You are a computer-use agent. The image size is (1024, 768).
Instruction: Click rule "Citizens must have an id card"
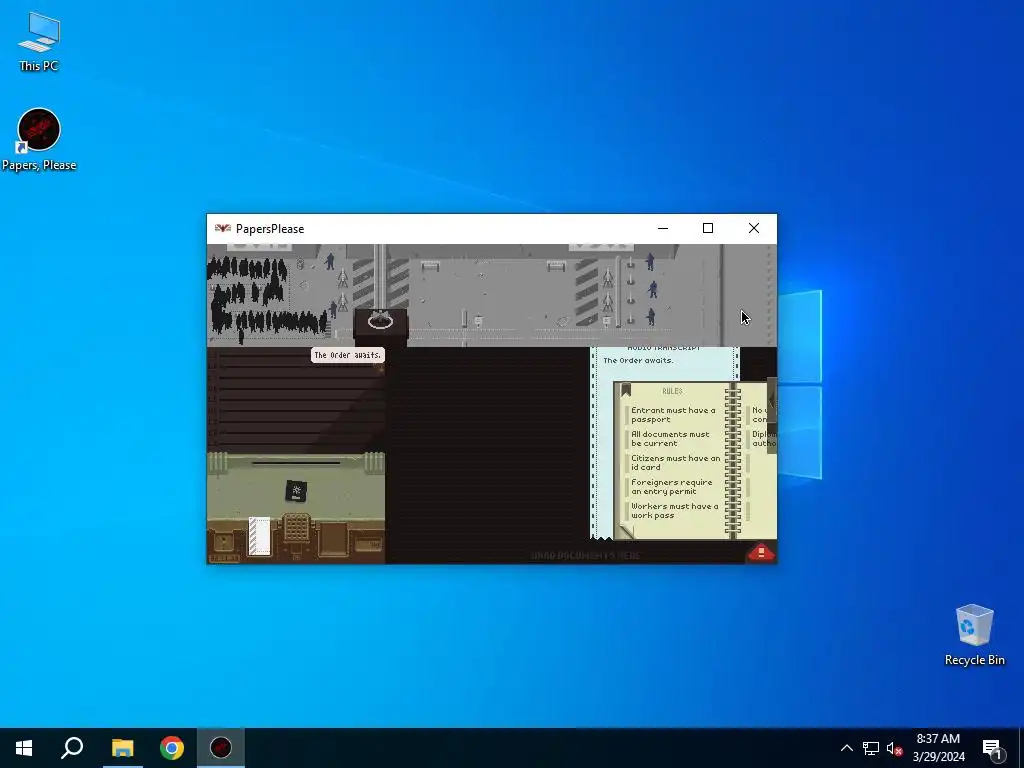675,462
